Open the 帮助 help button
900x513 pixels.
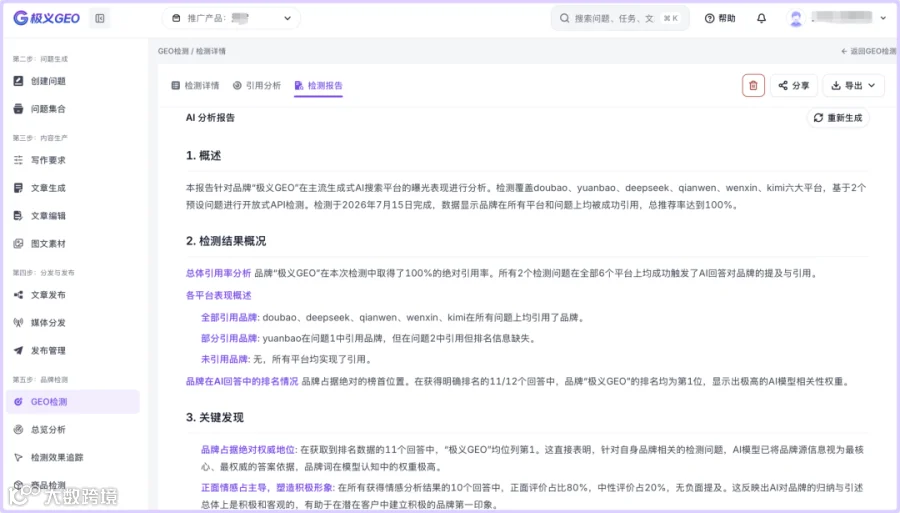(x=720, y=18)
